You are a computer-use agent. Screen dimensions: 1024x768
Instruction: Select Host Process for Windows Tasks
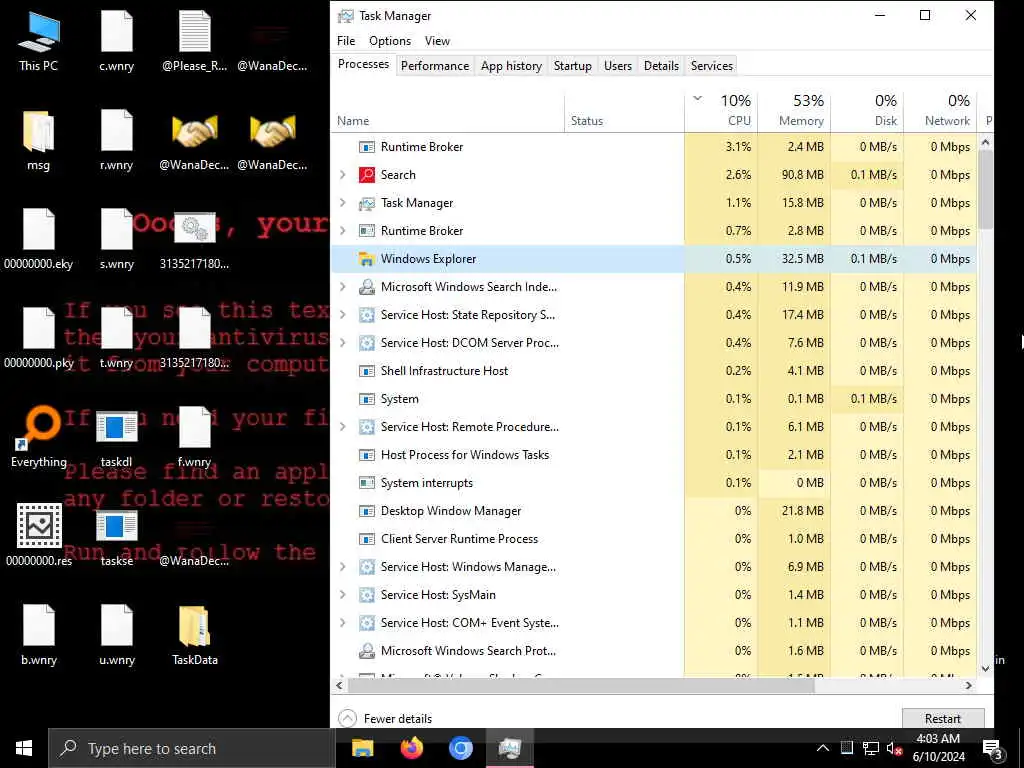pyautogui.click(x=654, y=455)
